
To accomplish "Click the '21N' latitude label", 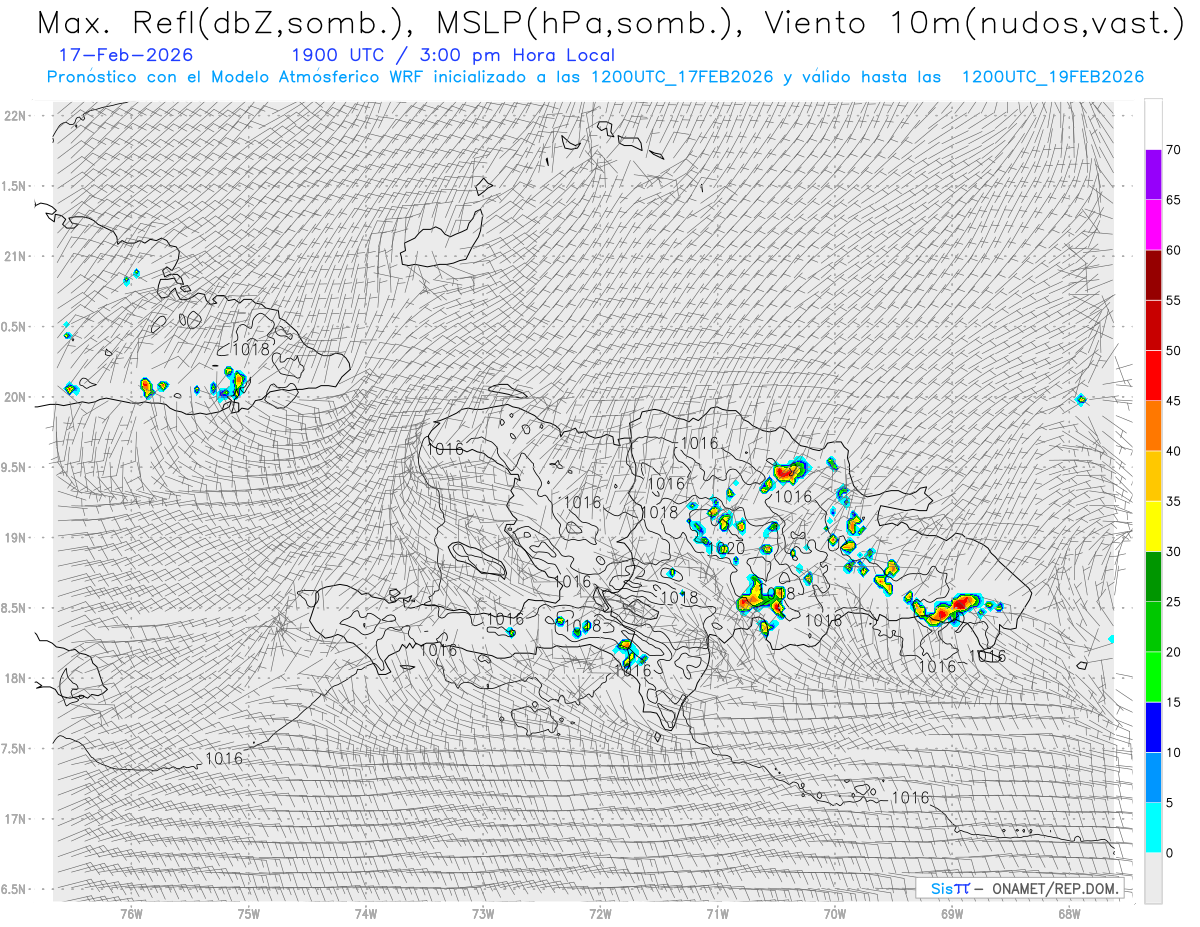I will 15,256.
